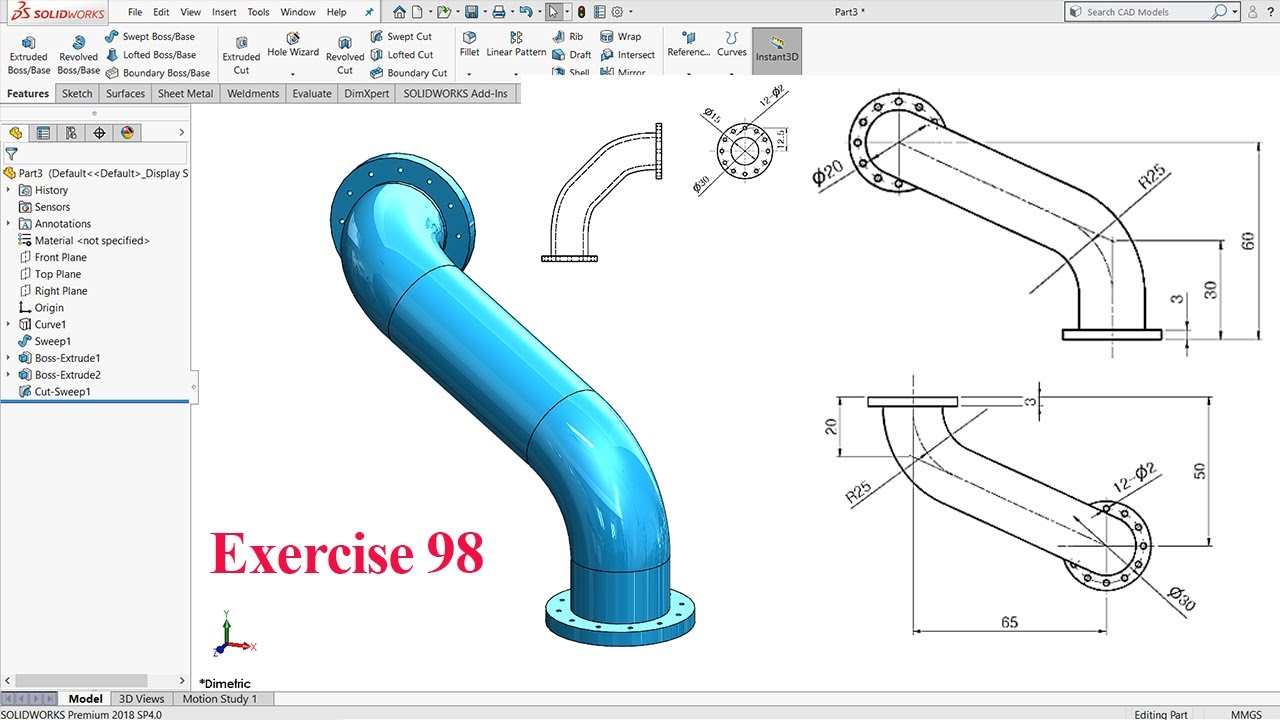Expand more manager tabs chevron
Screen dimensions: 1280x720
(x=181, y=133)
